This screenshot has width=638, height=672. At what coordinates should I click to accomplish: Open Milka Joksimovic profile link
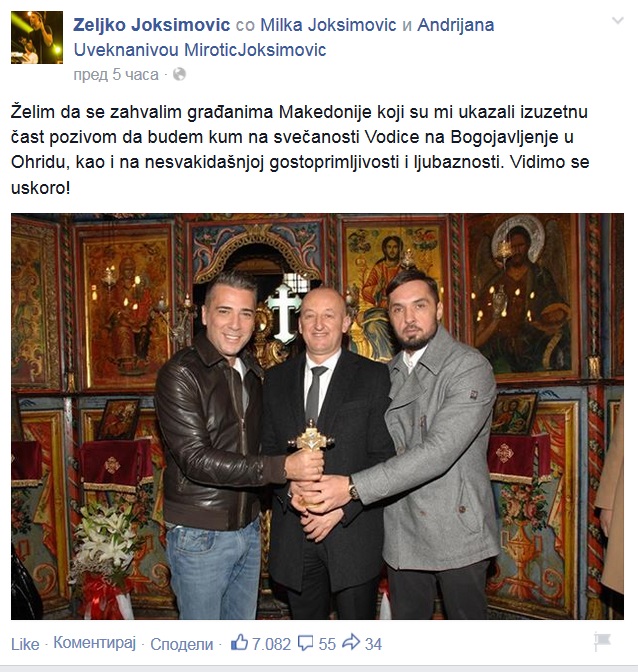(328, 25)
